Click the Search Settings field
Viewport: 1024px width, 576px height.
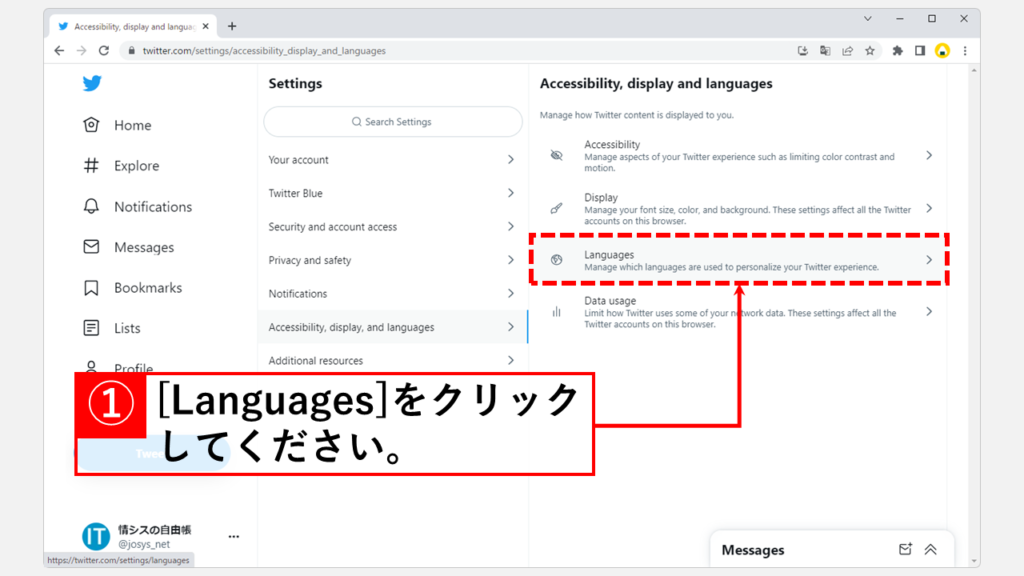pos(393,122)
